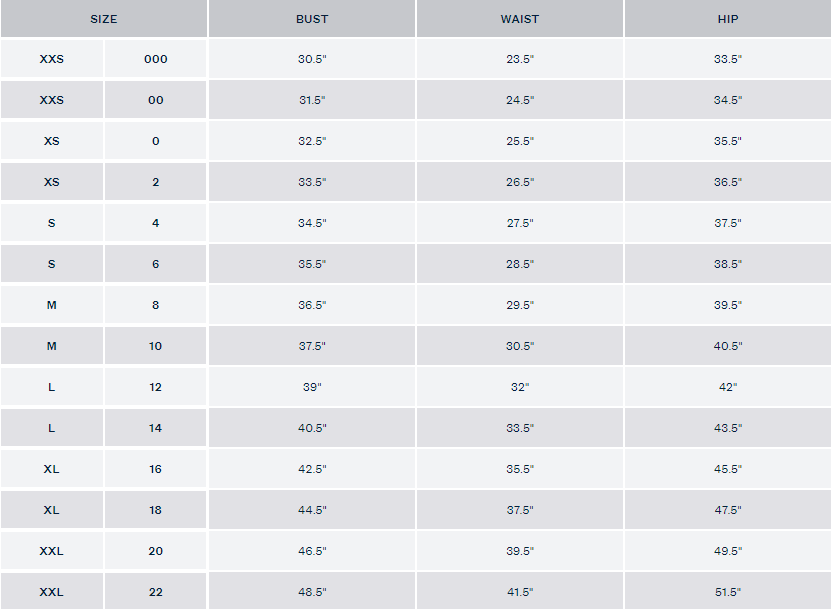Screen dimensions: 831x609
Task: Select the numeric size 000 cell
Action: [x=156, y=59]
